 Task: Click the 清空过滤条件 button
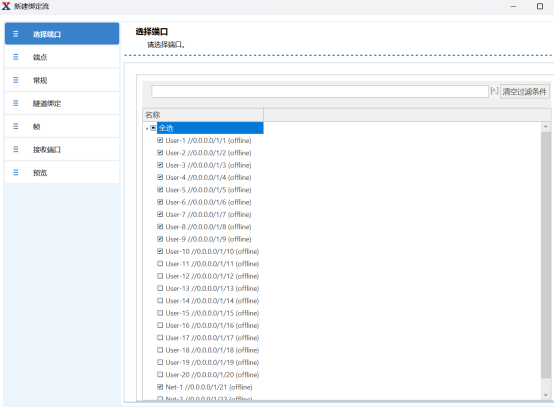525,91
